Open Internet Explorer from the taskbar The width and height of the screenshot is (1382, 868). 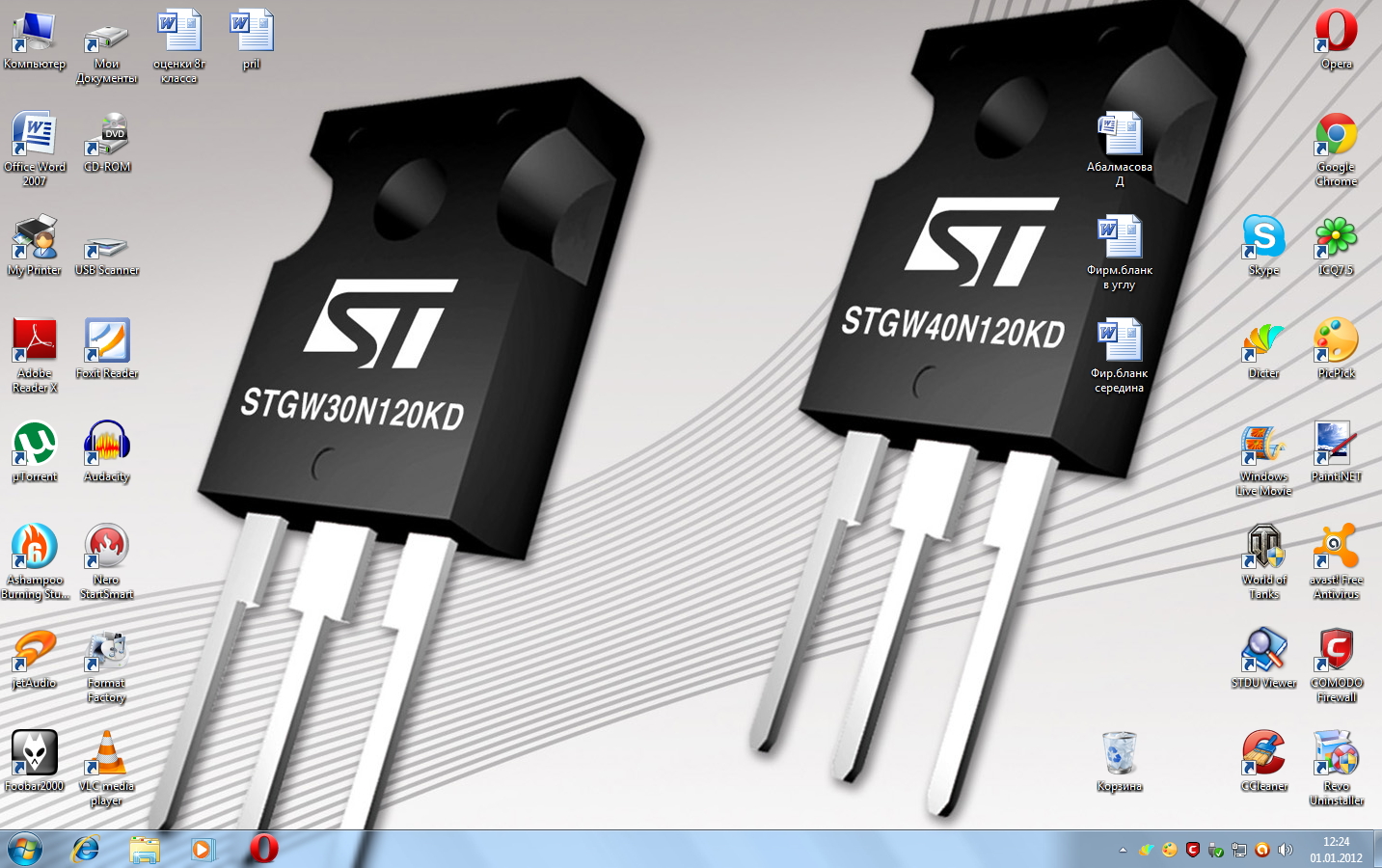coord(86,849)
